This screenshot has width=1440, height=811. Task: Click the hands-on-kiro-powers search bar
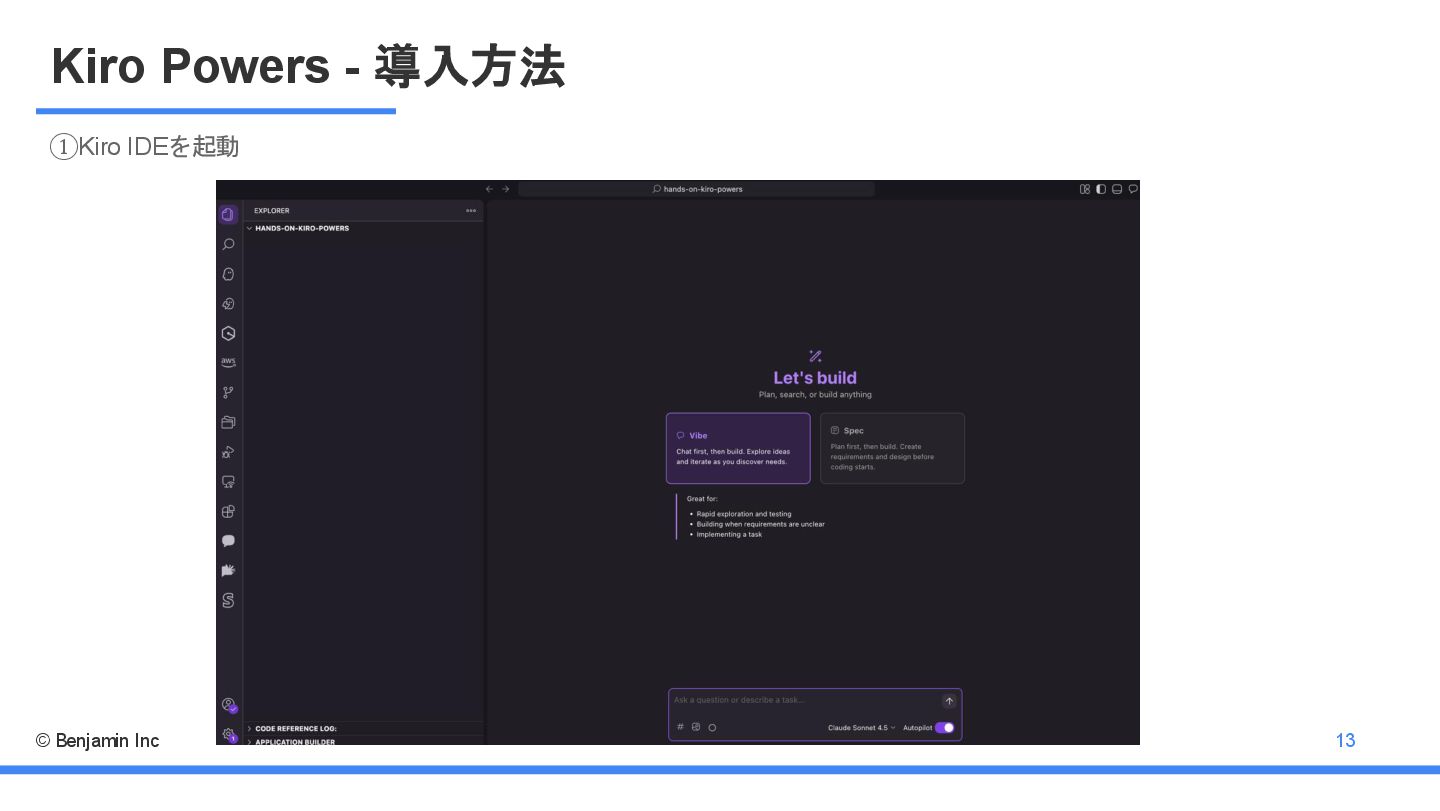[x=696, y=189]
